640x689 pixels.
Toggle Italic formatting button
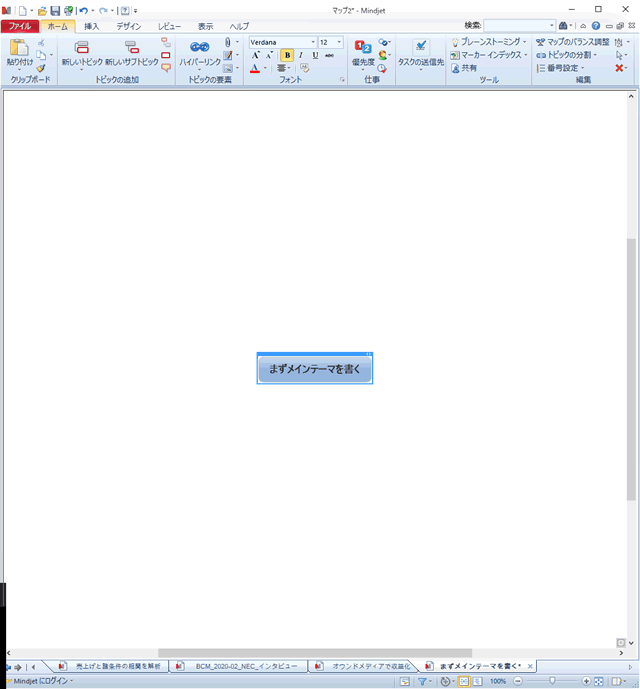[301, 55]
